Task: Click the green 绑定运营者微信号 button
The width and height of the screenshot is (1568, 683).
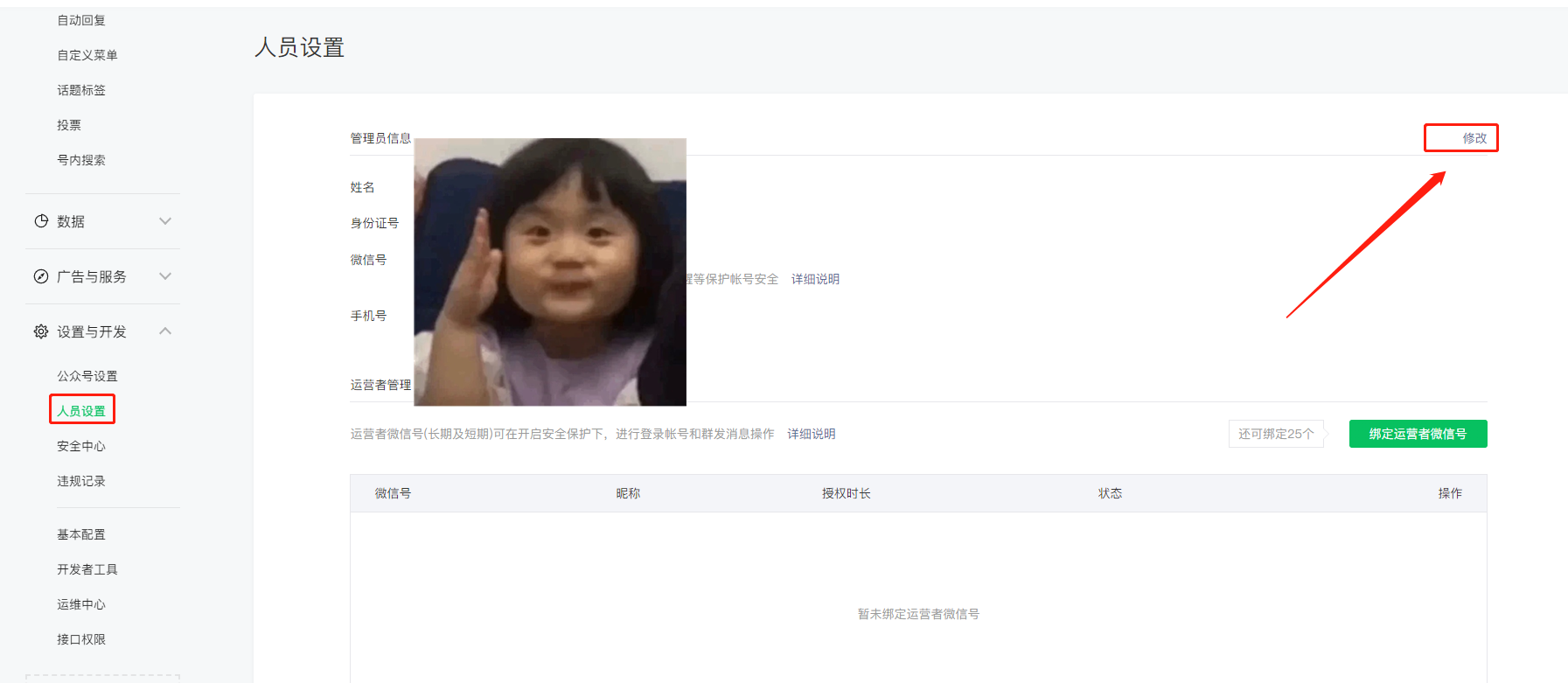Action: click(x=1418, y=434)
